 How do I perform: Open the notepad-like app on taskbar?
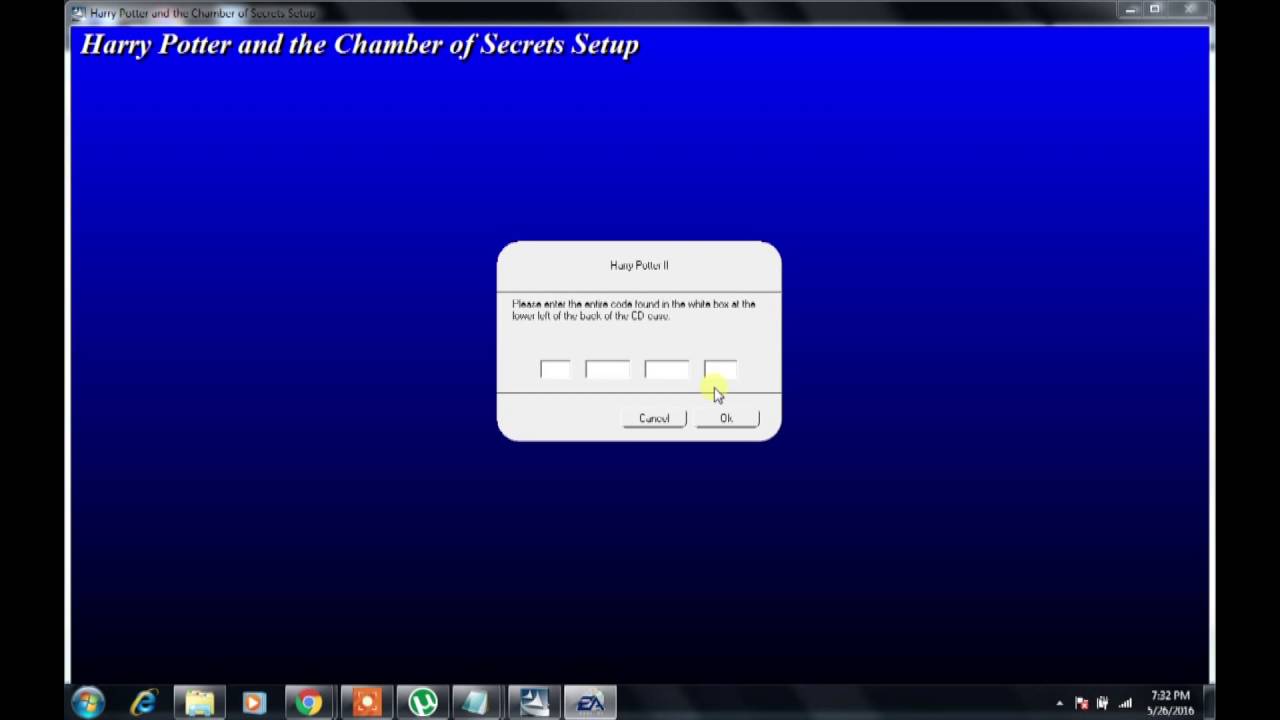pyautogui.click(x=477, y=703)
